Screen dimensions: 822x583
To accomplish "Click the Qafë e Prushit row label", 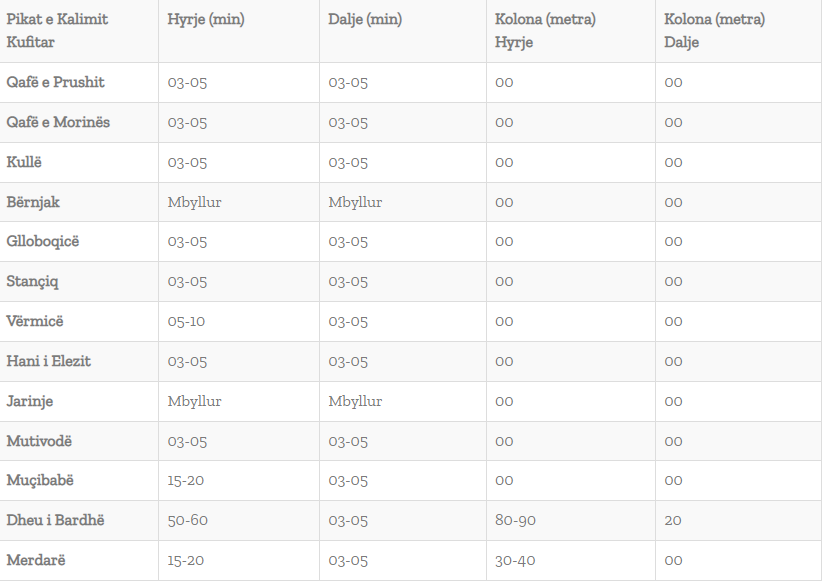I will 55,82.
